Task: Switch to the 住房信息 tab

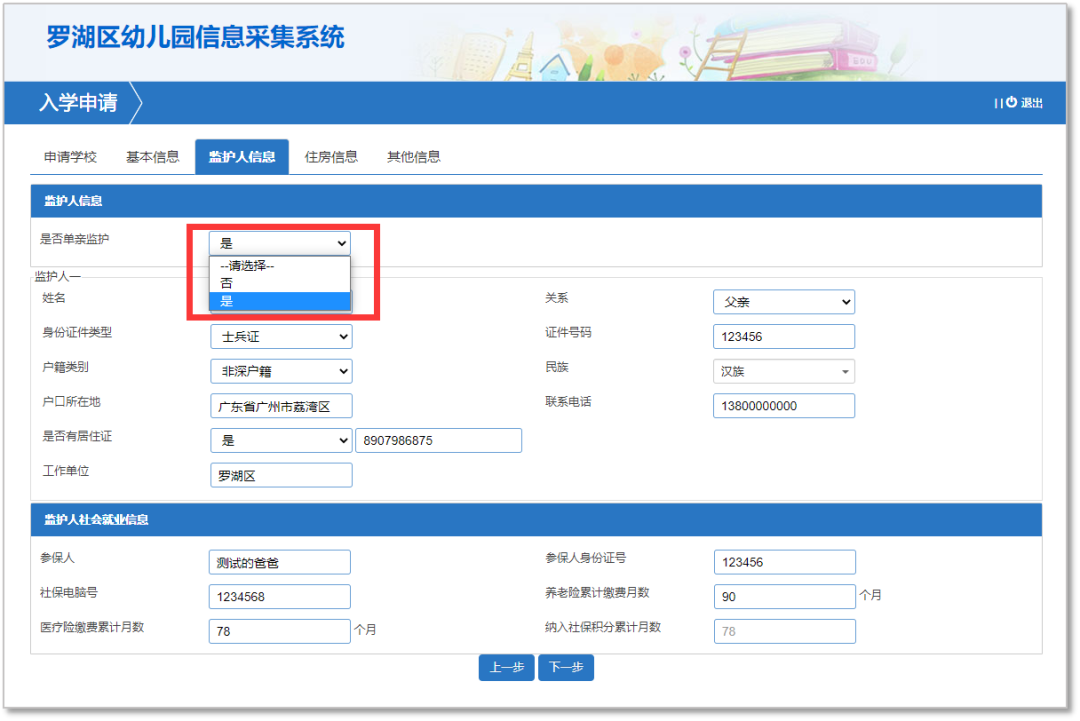Action: (332, 156)
